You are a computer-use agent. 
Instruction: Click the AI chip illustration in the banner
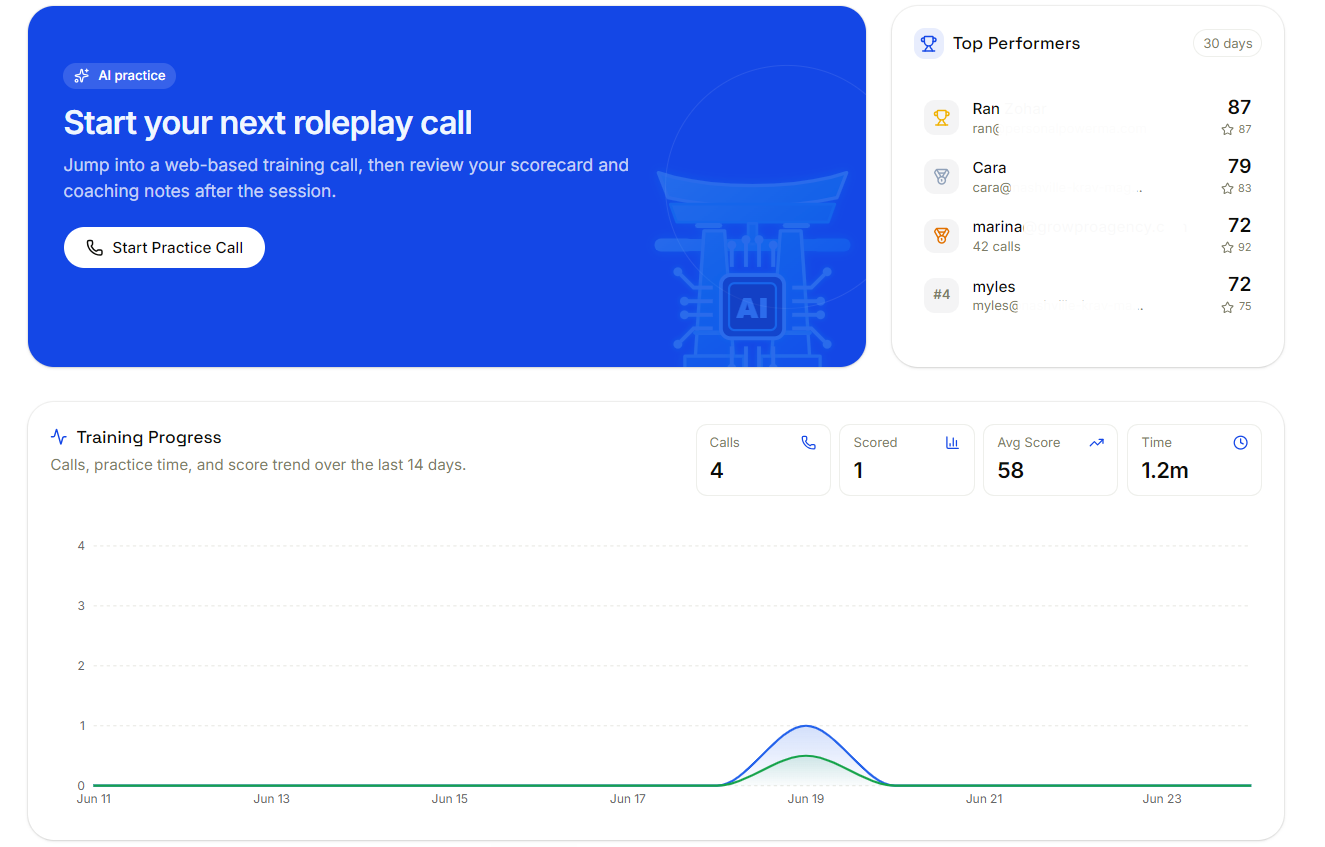point(752,308)
